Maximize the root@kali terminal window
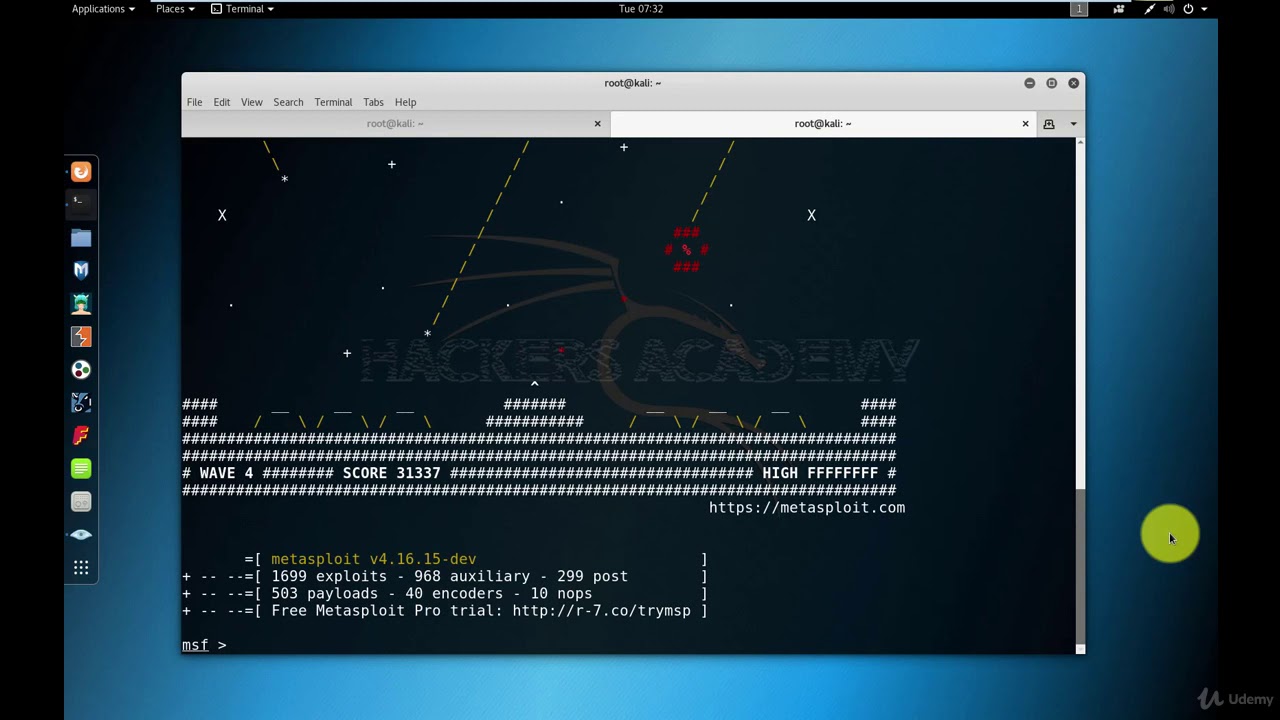Image resolution: width=1280 pixels, height=720 pixels. click(x=1051, y=83)
